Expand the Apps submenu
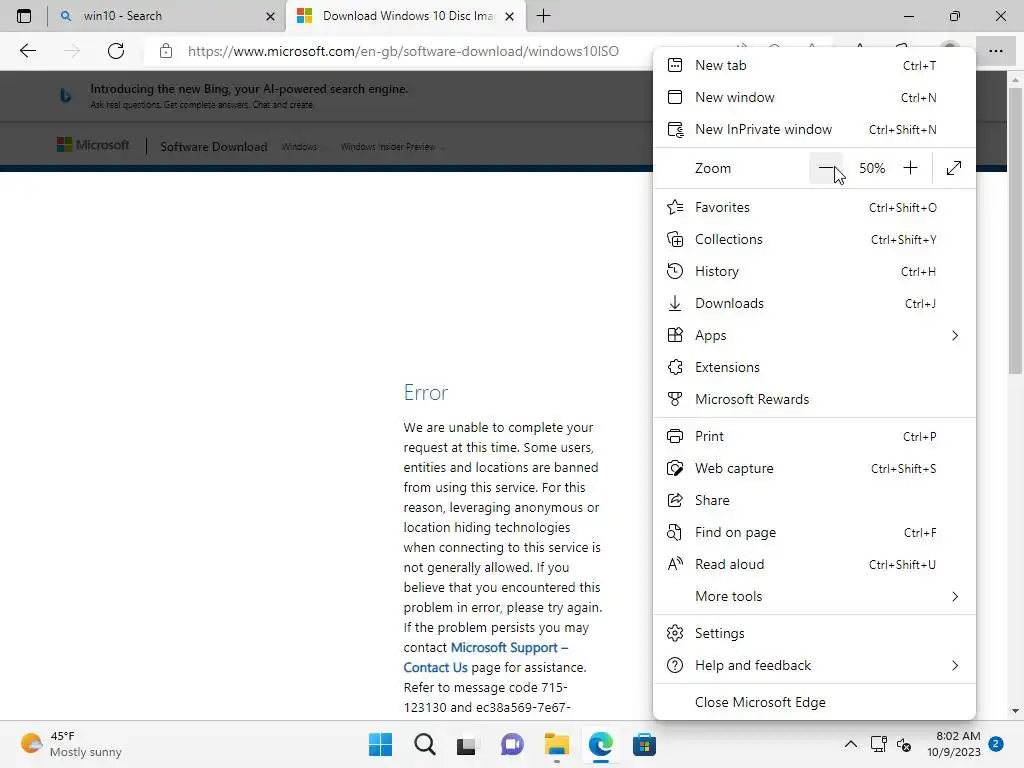Screen dimensions: 1024x768 click(814, 336)
